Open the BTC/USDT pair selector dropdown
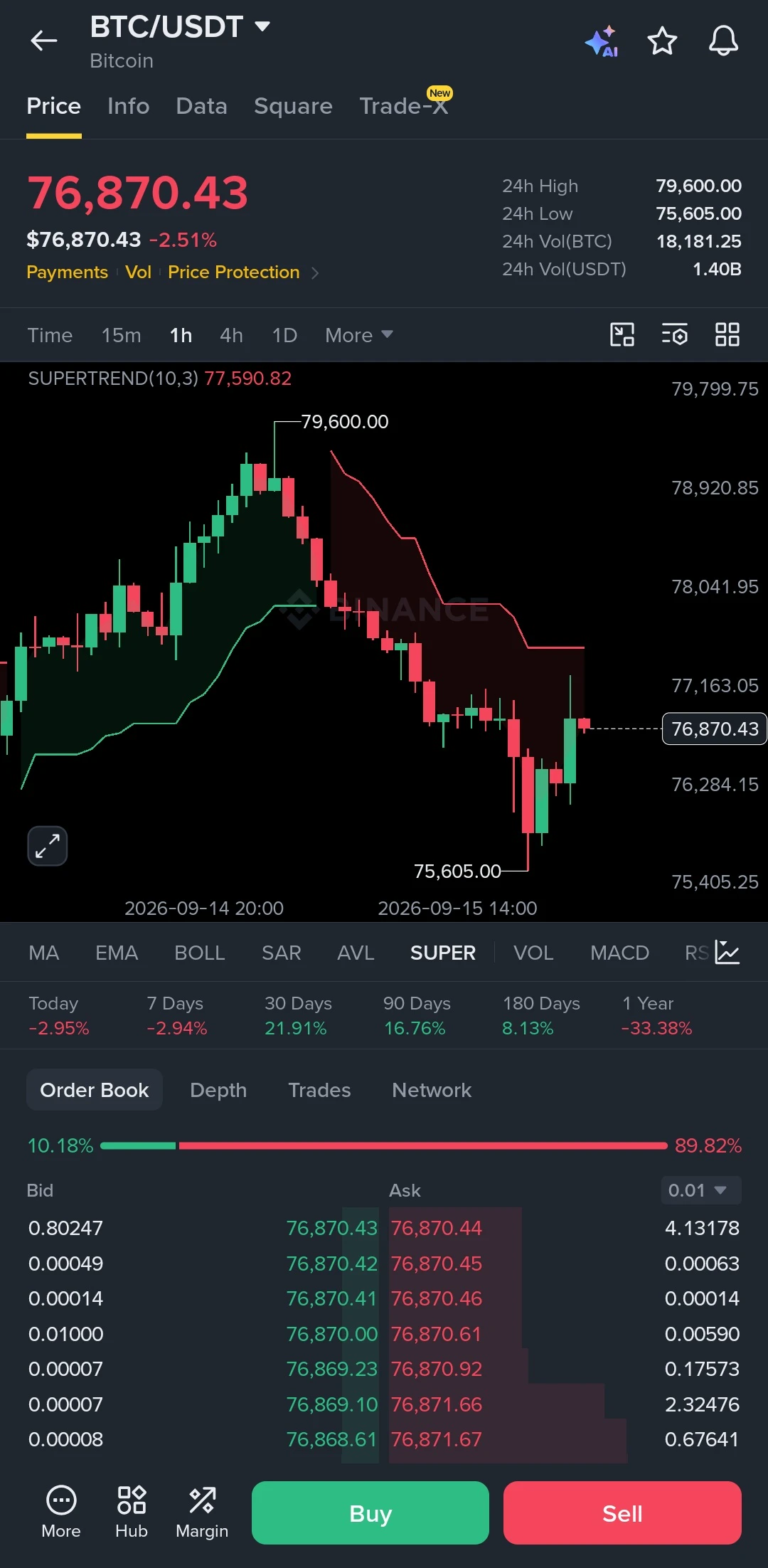Screen dimensions: 768x1568 [x=180, y=27]
